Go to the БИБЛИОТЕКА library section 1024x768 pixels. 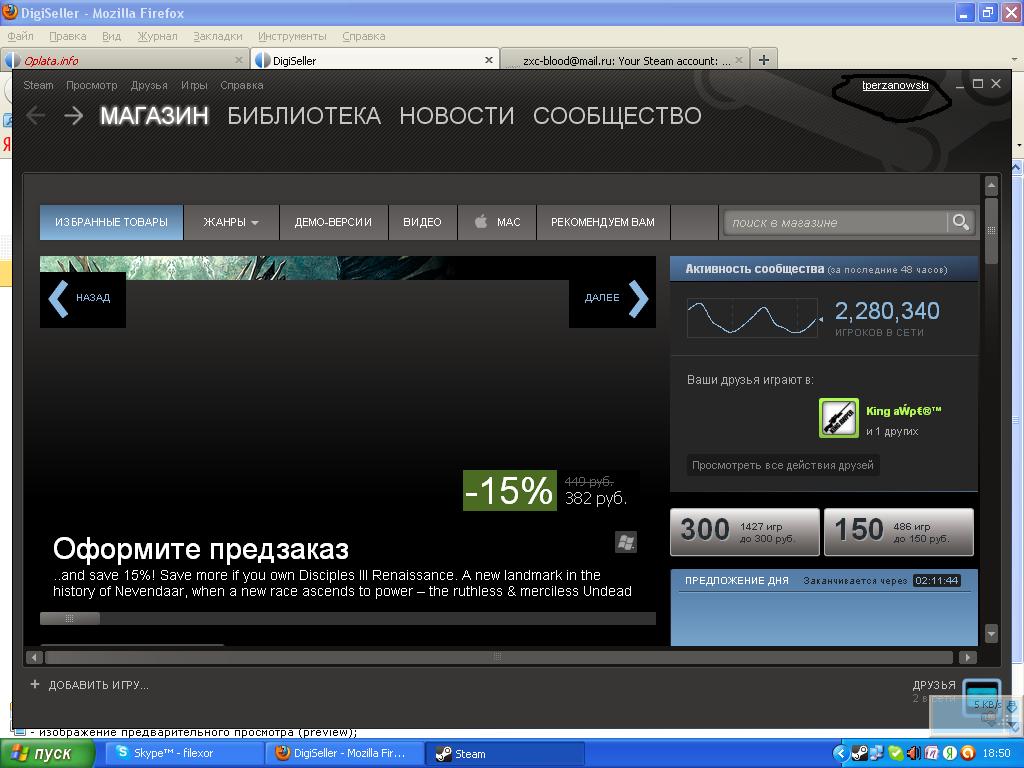(x=304, y=116)
